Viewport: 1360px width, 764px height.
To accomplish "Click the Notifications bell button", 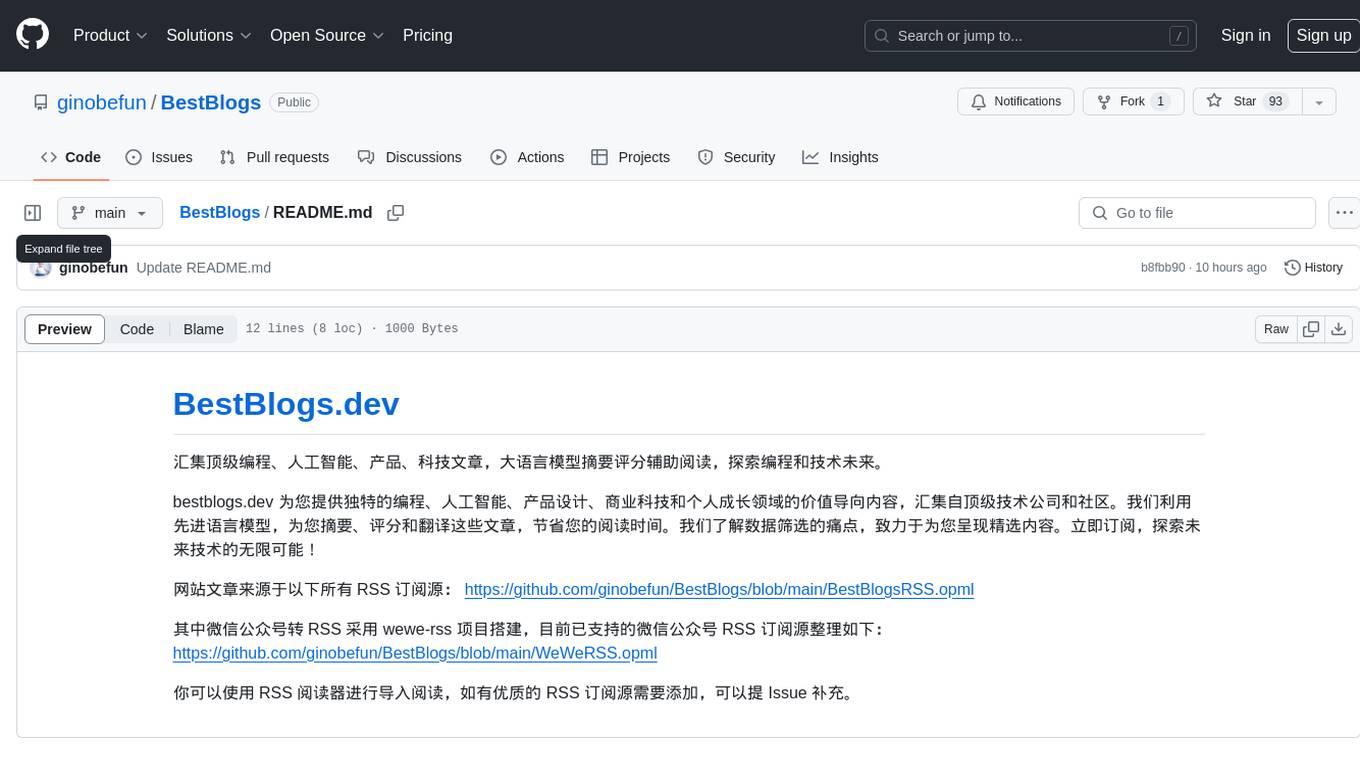I will pos(1016,102).
